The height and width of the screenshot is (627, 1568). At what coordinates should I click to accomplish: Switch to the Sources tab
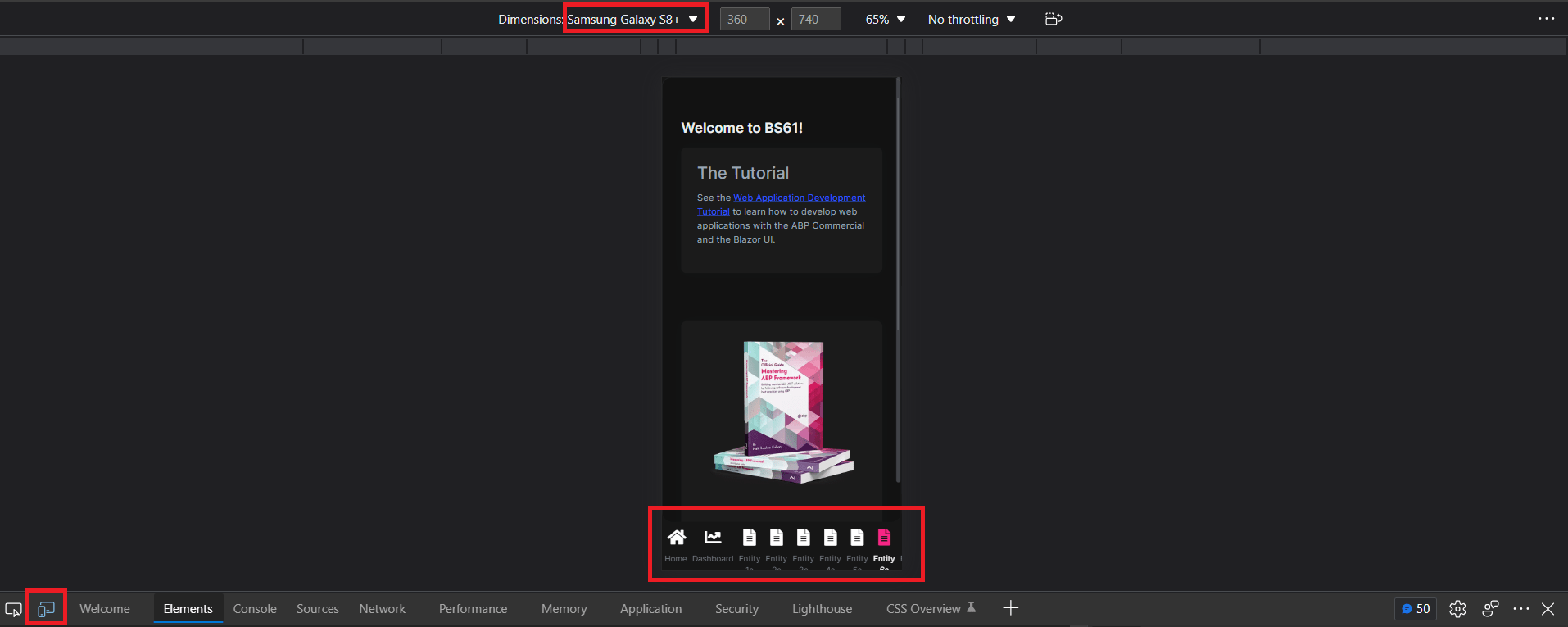[x=318, y=609]
